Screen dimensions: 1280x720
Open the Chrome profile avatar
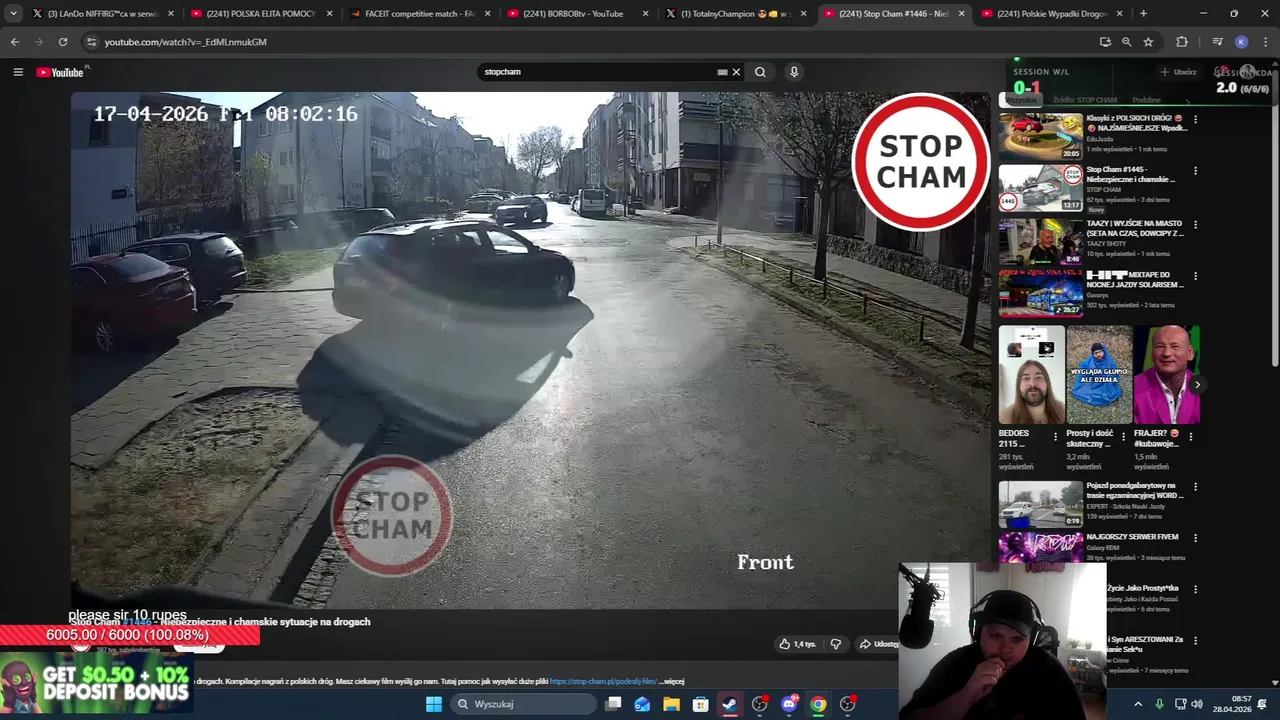[1241, 42]
